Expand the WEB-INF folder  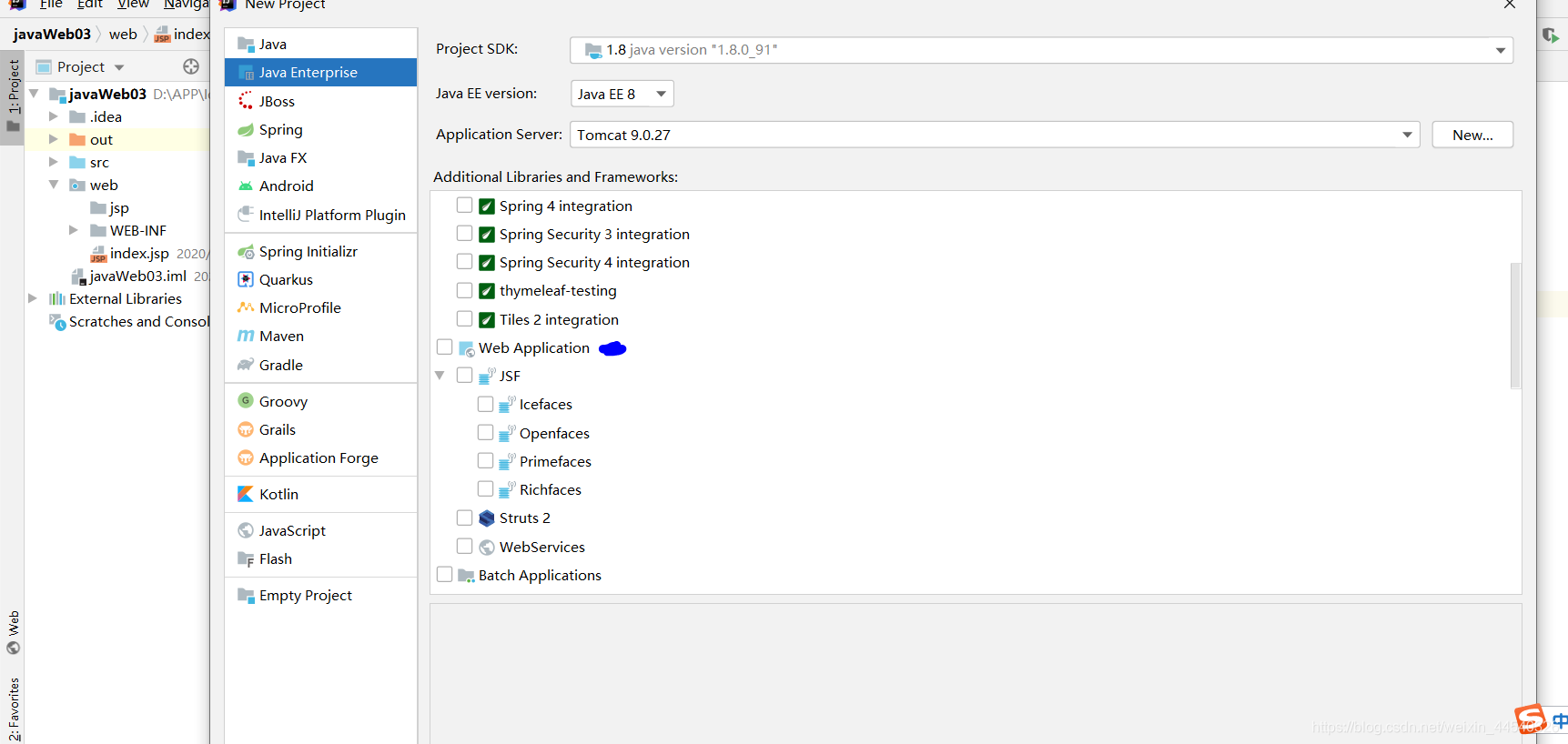click(x=74, y=230)
